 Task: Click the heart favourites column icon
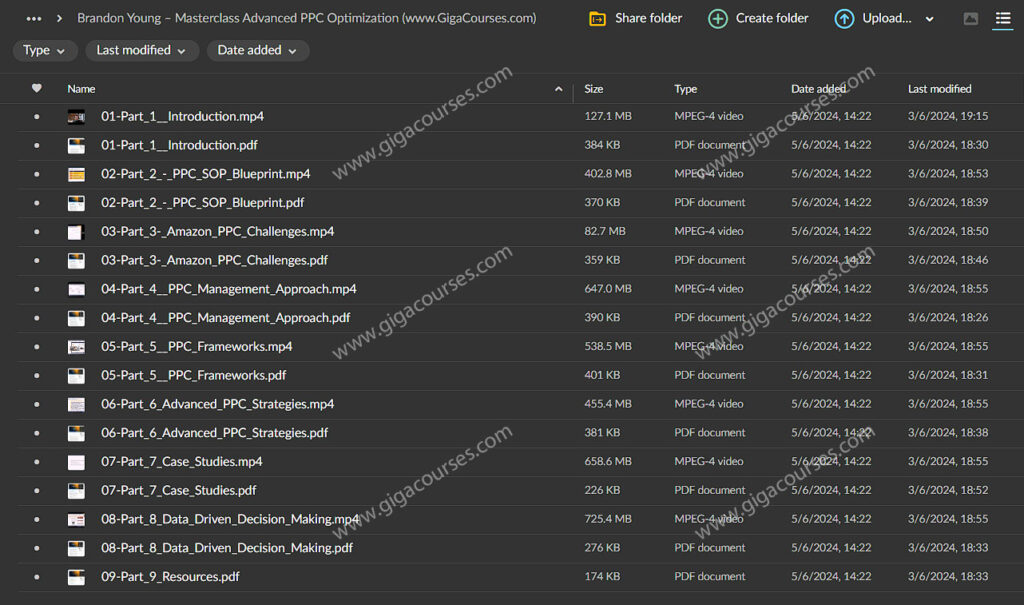point(37,88)
